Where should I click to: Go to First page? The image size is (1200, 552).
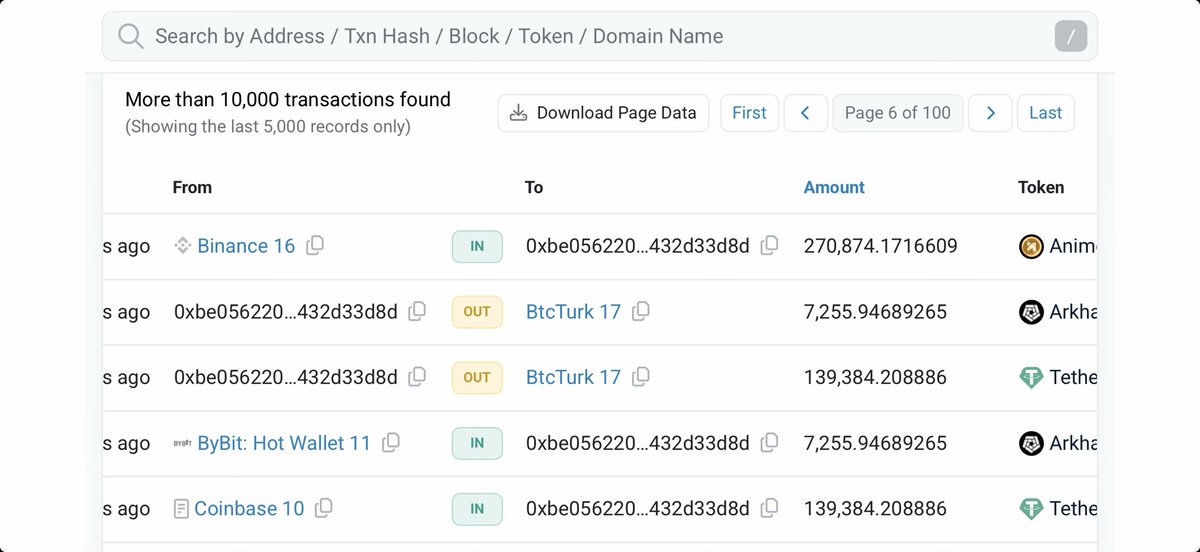[x=749, y=113]
